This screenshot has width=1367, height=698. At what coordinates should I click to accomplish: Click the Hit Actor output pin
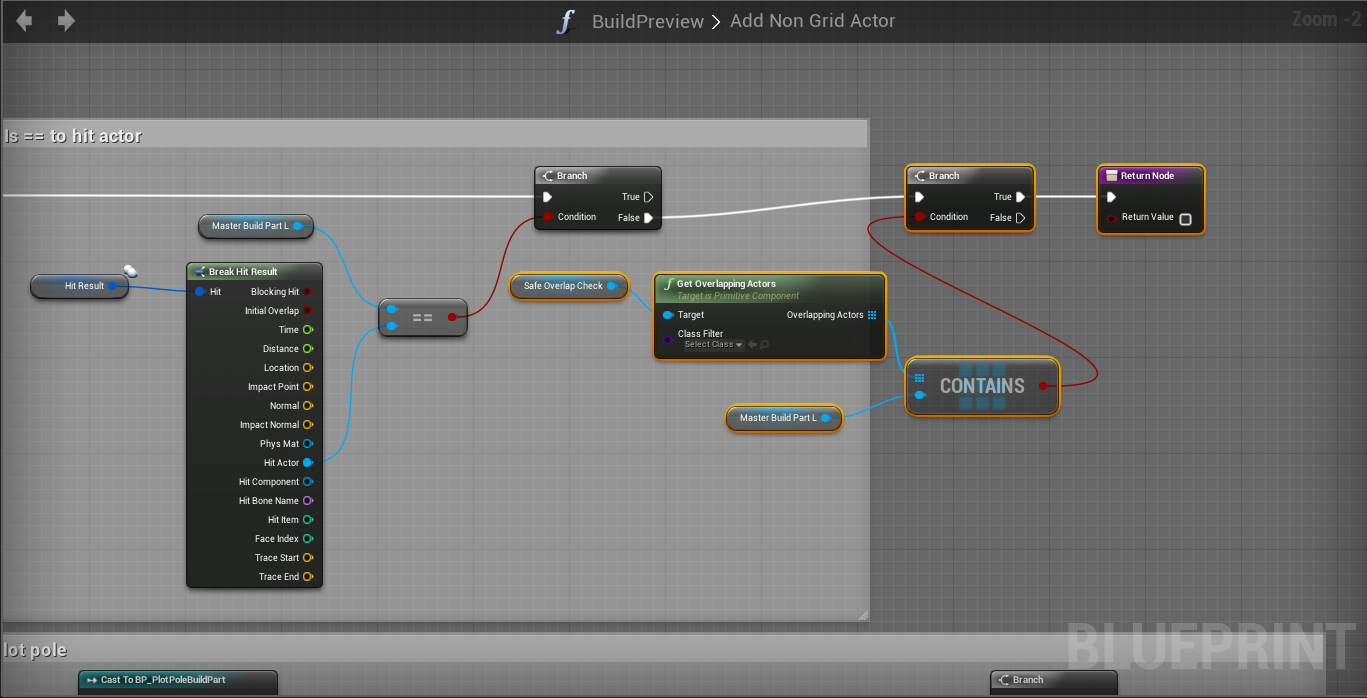point(308,462)
